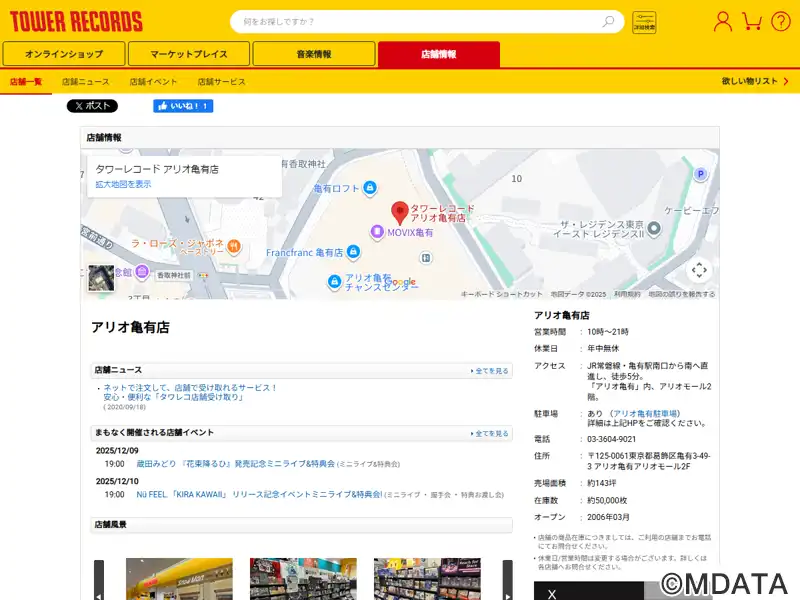Open the マーケットプレイス tab
800x600 pixels.
coord(189,54)
